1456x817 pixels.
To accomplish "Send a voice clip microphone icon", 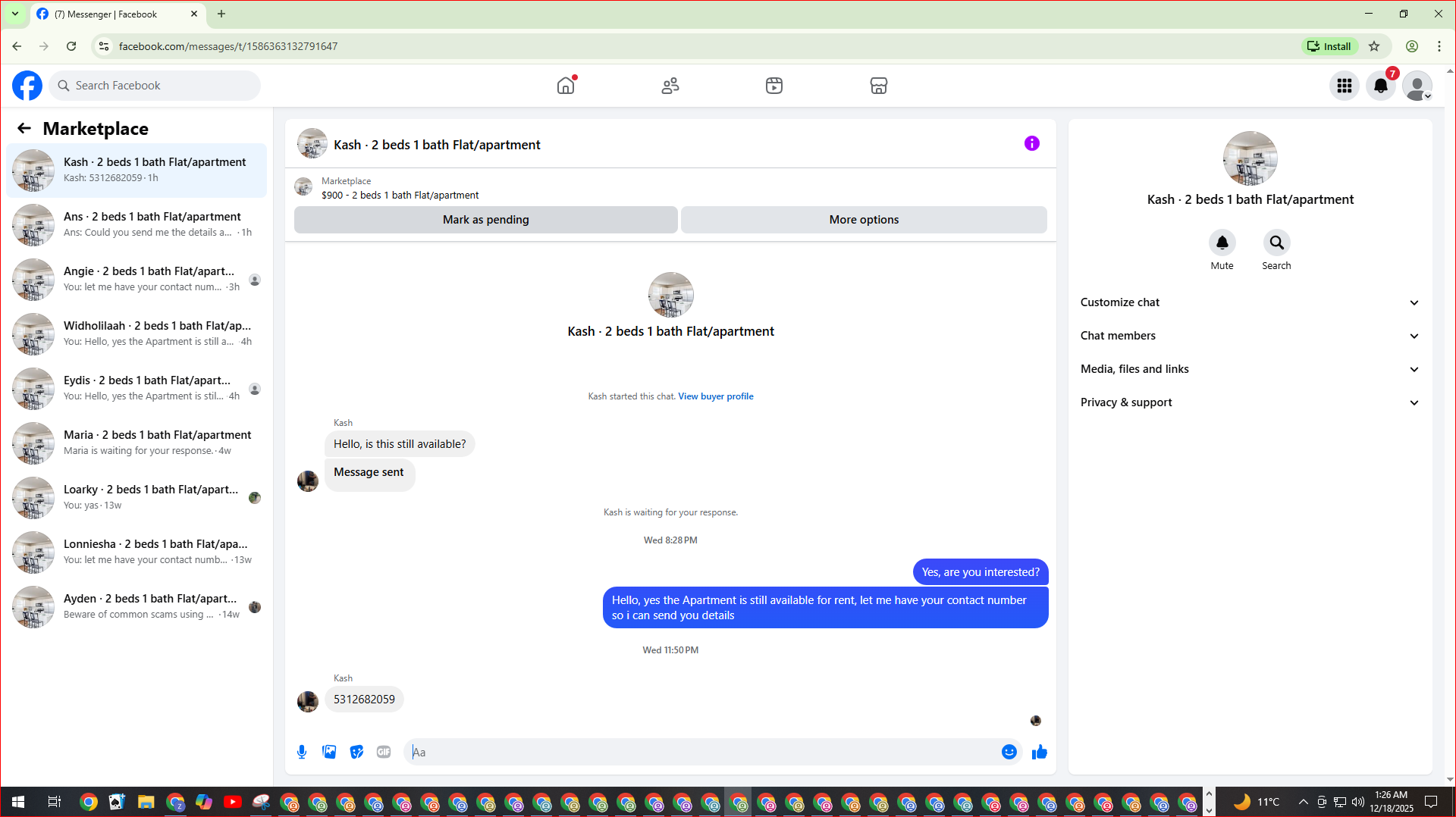I will 302,752.
